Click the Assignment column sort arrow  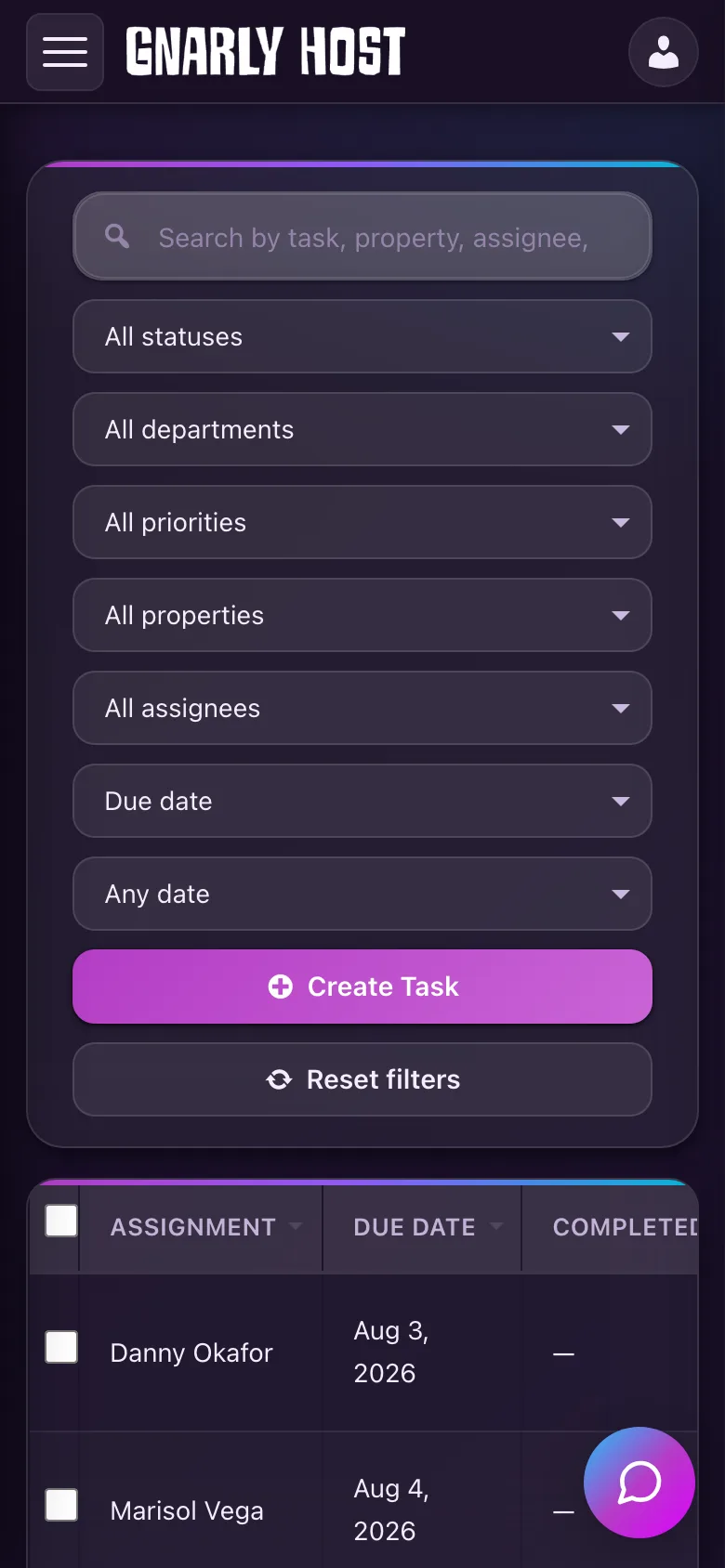(x=296, y=1226)
